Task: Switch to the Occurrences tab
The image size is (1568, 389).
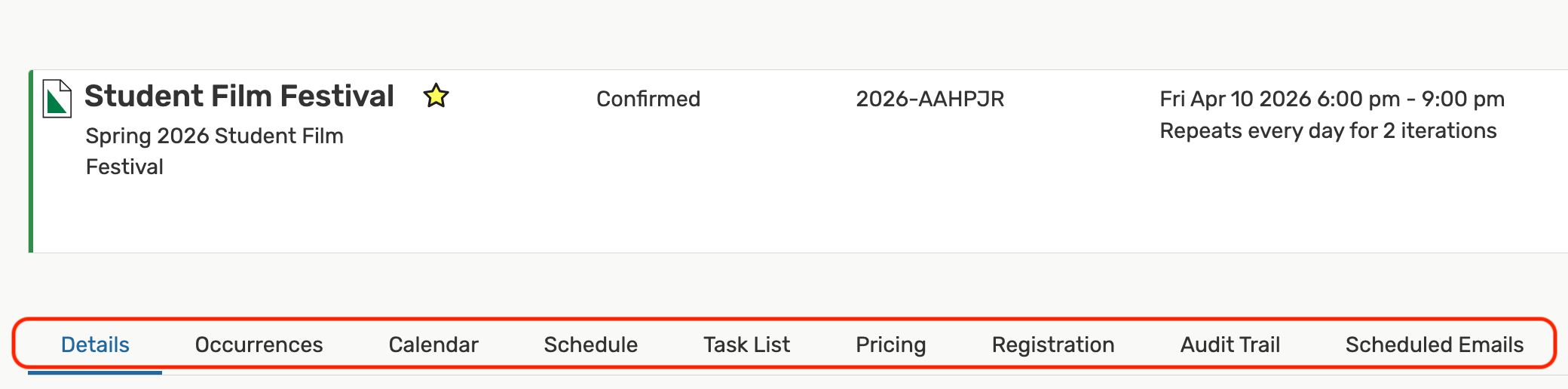Action: [x=259, y=345]
